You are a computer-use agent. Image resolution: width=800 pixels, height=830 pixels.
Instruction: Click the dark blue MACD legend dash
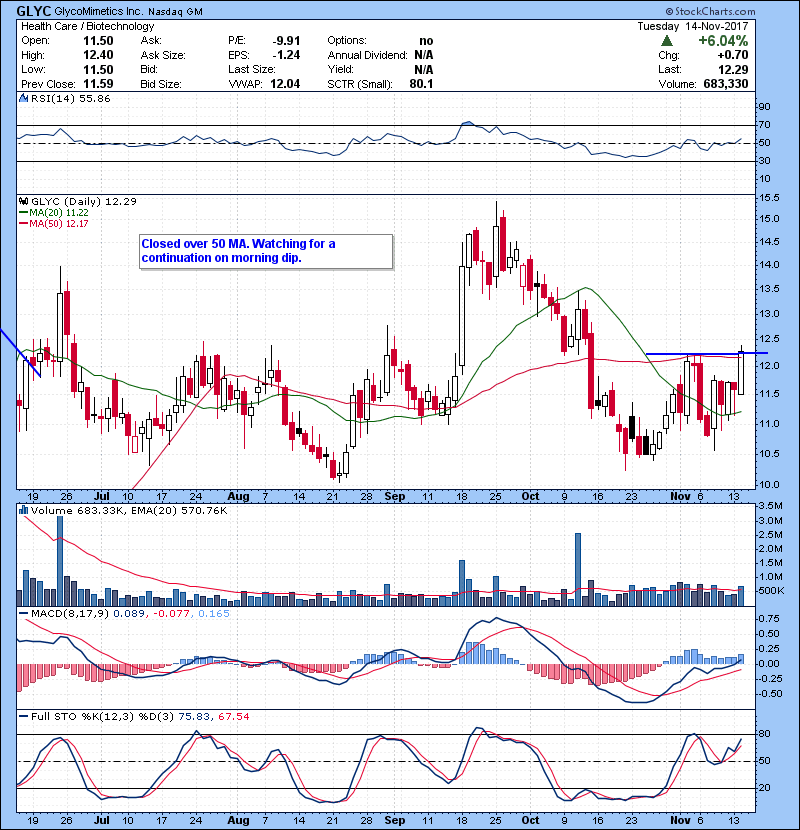tap(23, 614)
